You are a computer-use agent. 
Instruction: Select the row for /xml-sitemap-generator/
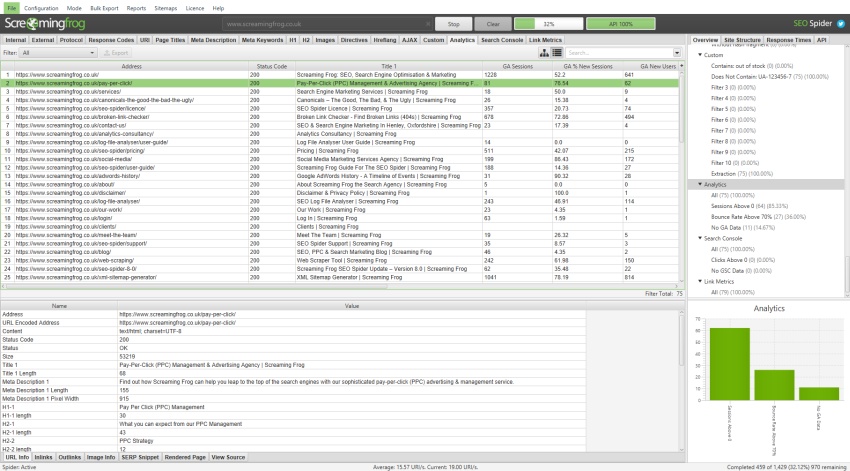340,278
